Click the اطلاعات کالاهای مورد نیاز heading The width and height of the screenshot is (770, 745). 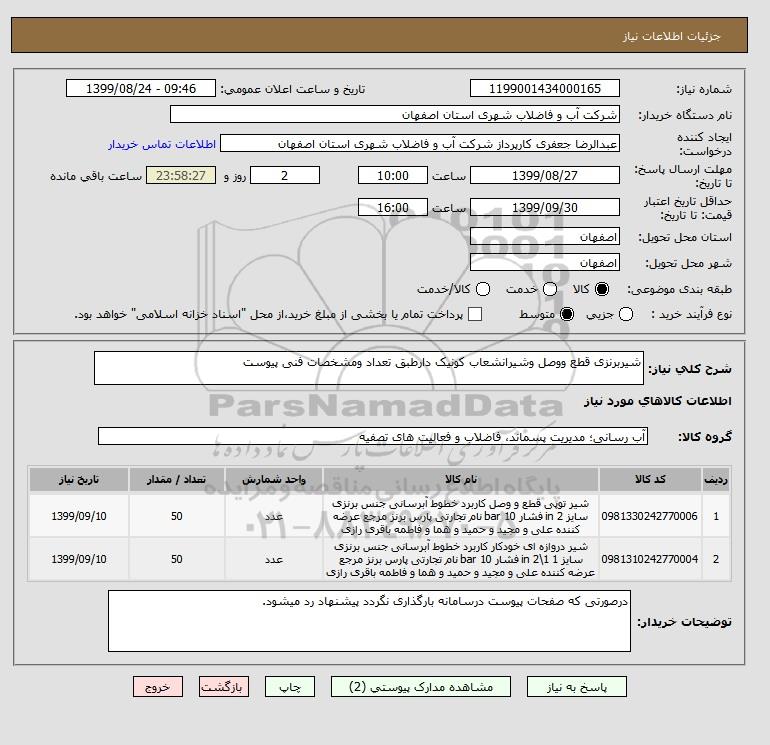point(658,401)
